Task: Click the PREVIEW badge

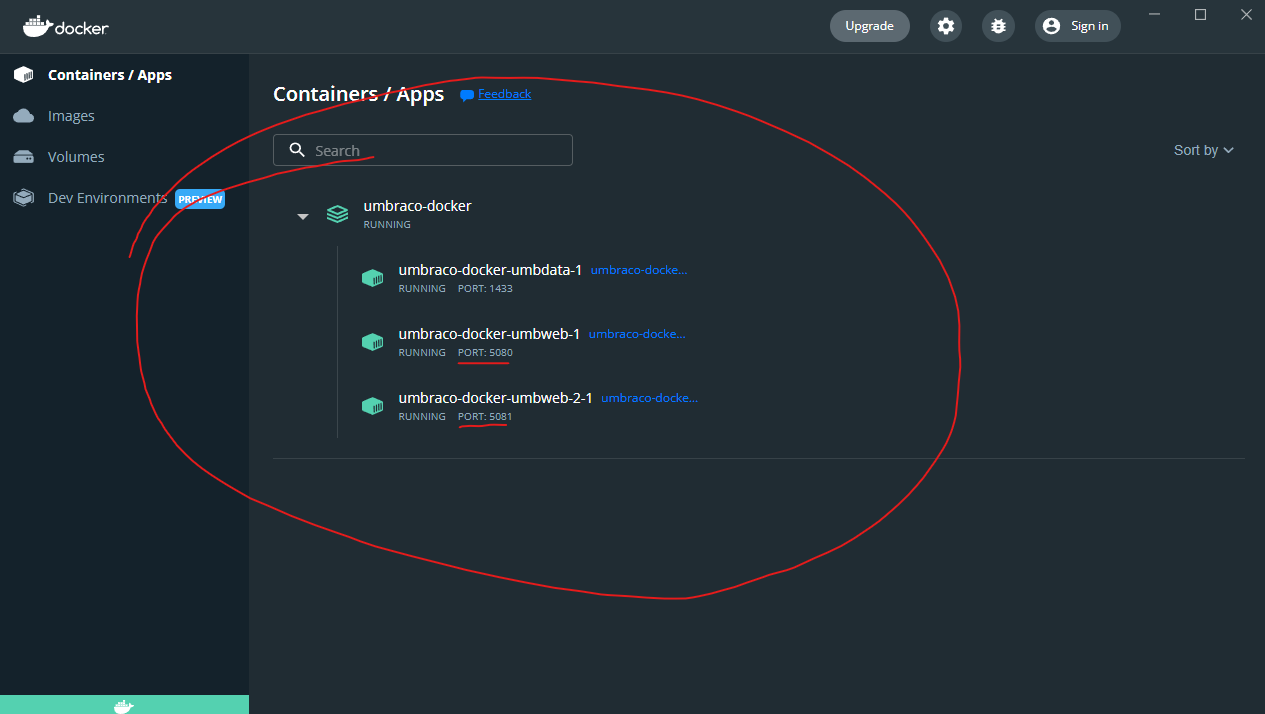Action: (x=200, y=199)
